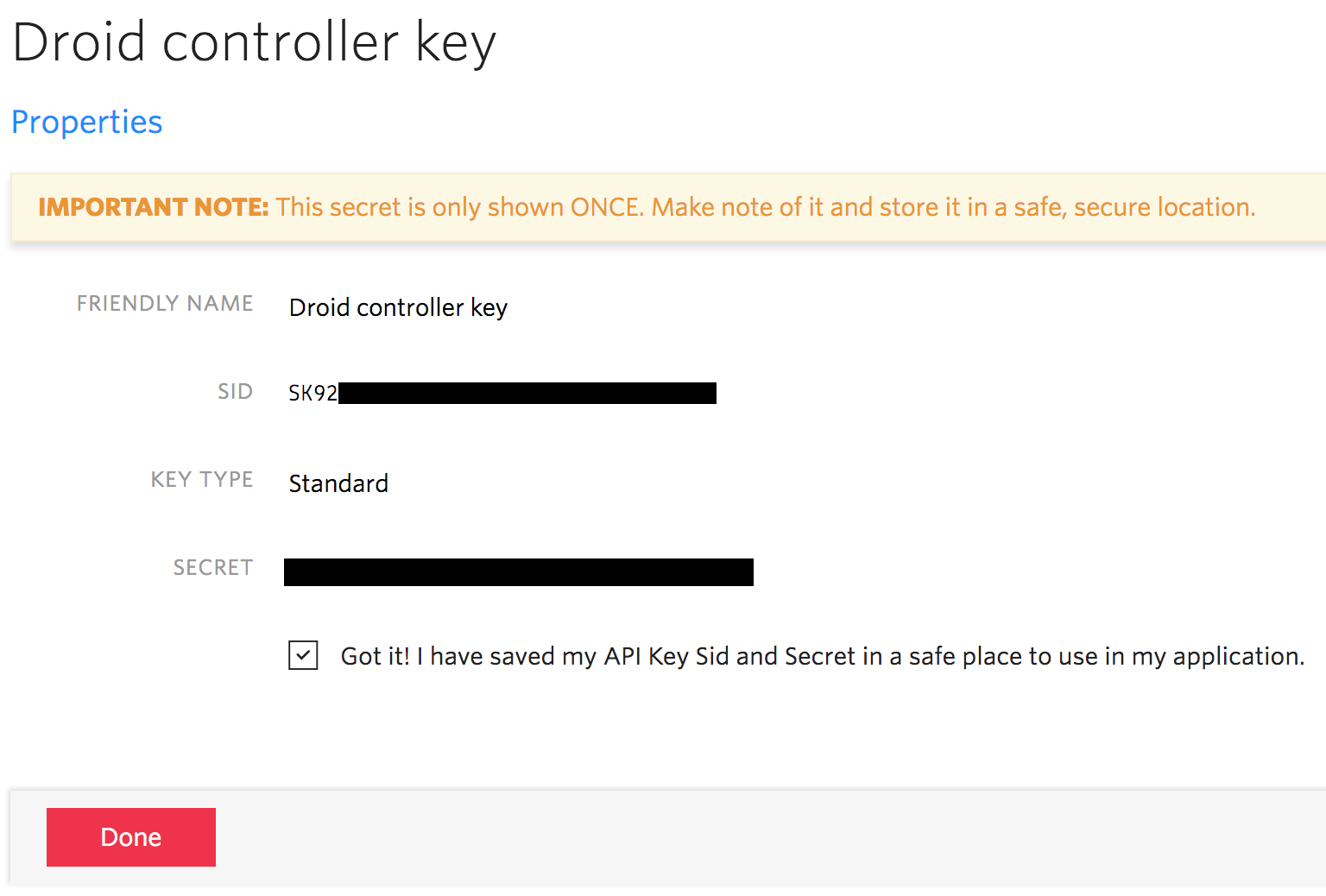Viewport: 1326px width, 896px height.
Task: Click the empty footer bar beside Done
Action: point(768,837)
